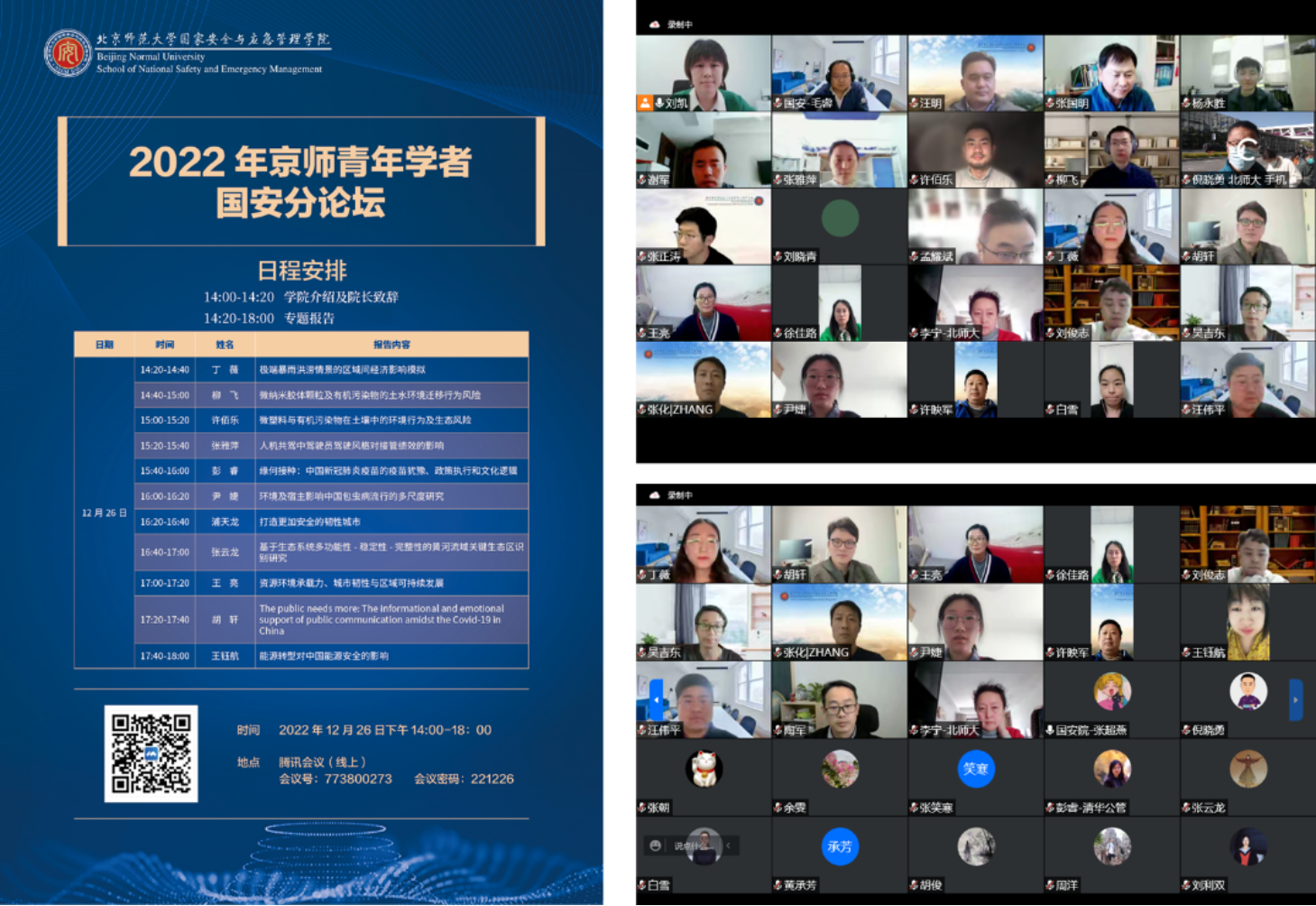The height and width of the screenshot is (906, 1316).
Task: Collapse the chat bar using its chevron arrow
Action: point(728,846)
